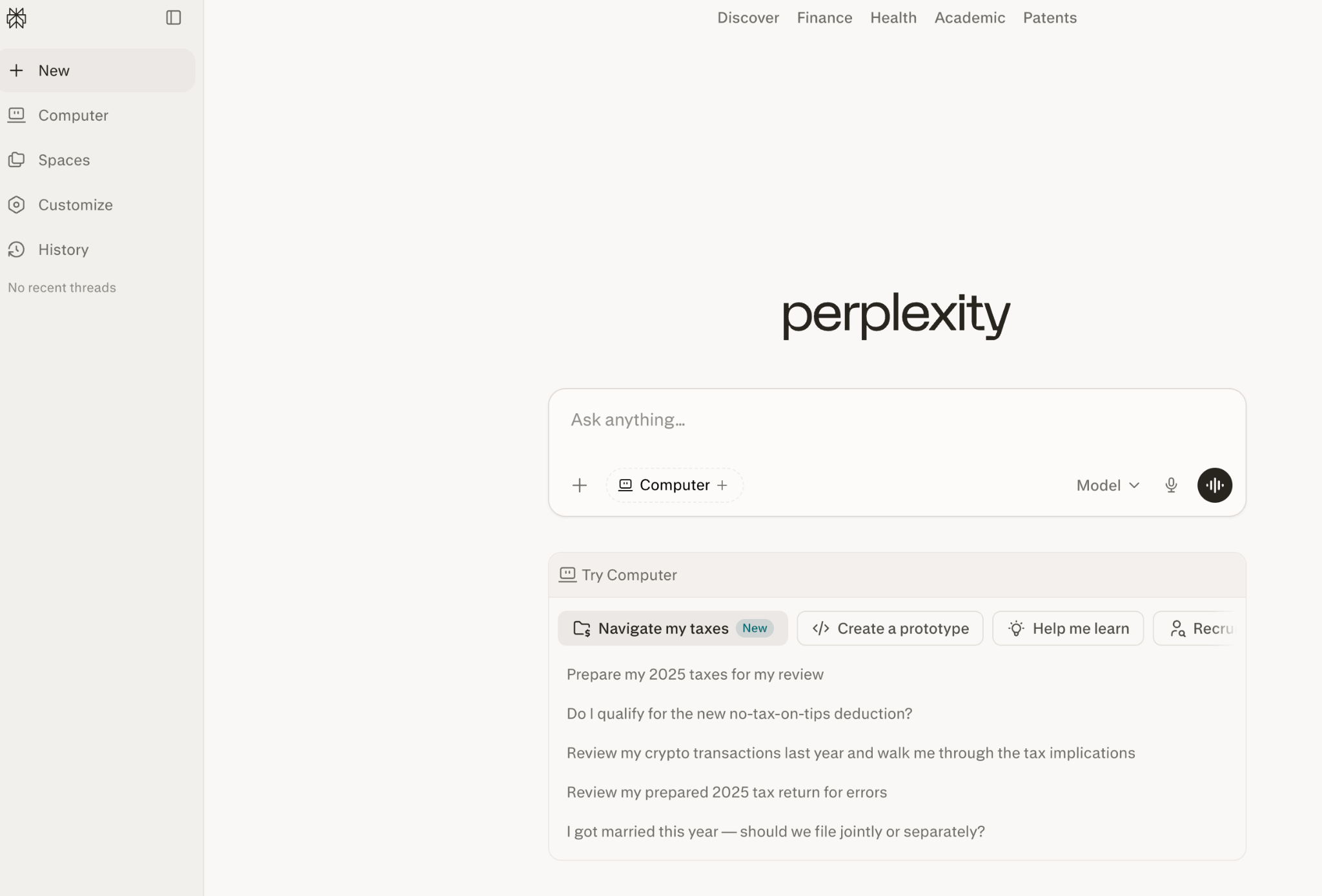The height and width of the screenshot is (896, 1322).
Task: Switch to the Finance section
Action: pyautogui.click(x=824, y=17)
